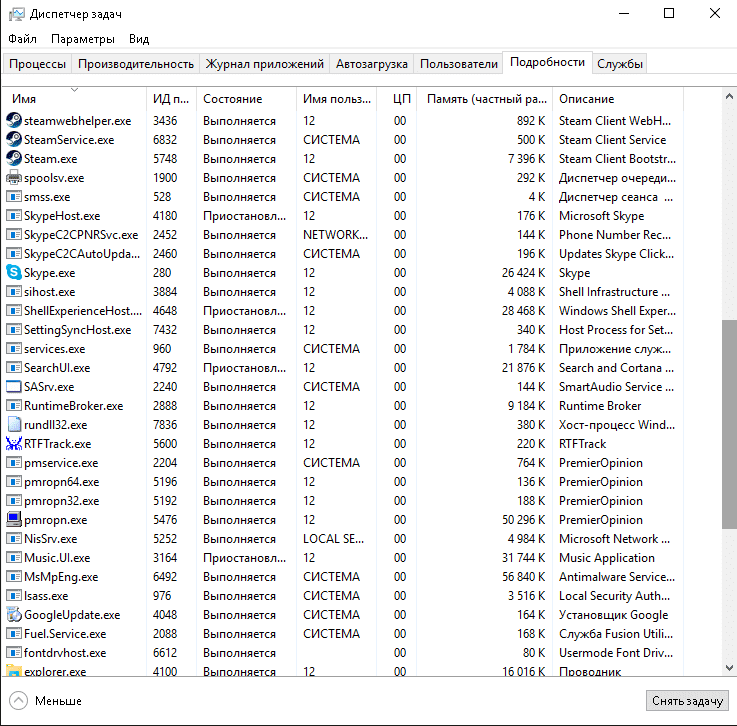Open the Файл menu

click(22, 39)
